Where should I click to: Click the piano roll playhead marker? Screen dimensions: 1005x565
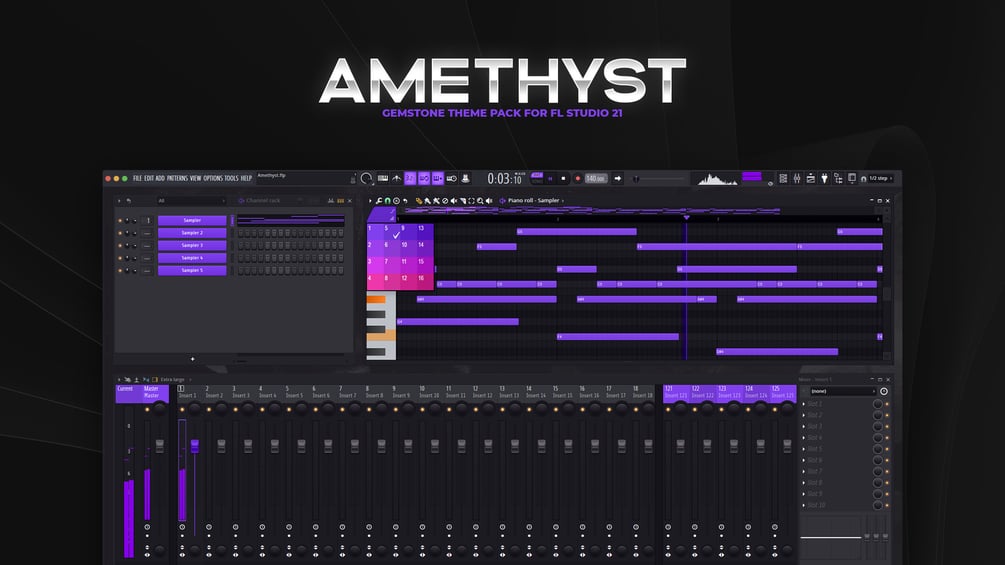click(686, 218)
